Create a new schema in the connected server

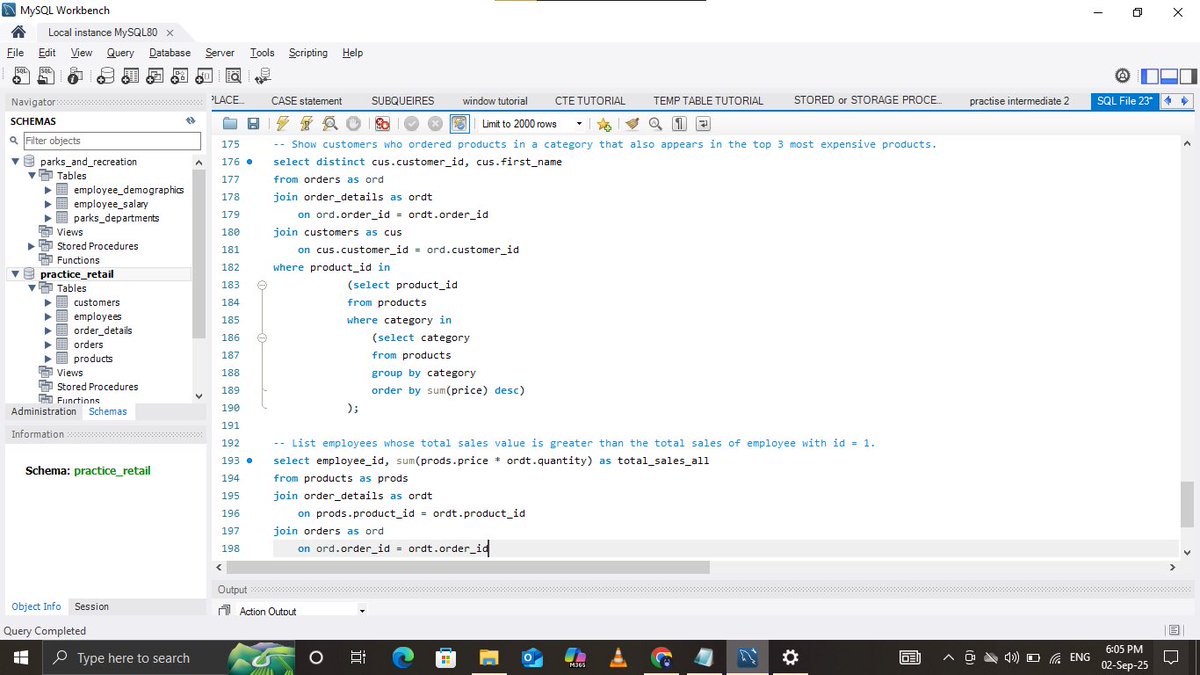pos(105,76)
